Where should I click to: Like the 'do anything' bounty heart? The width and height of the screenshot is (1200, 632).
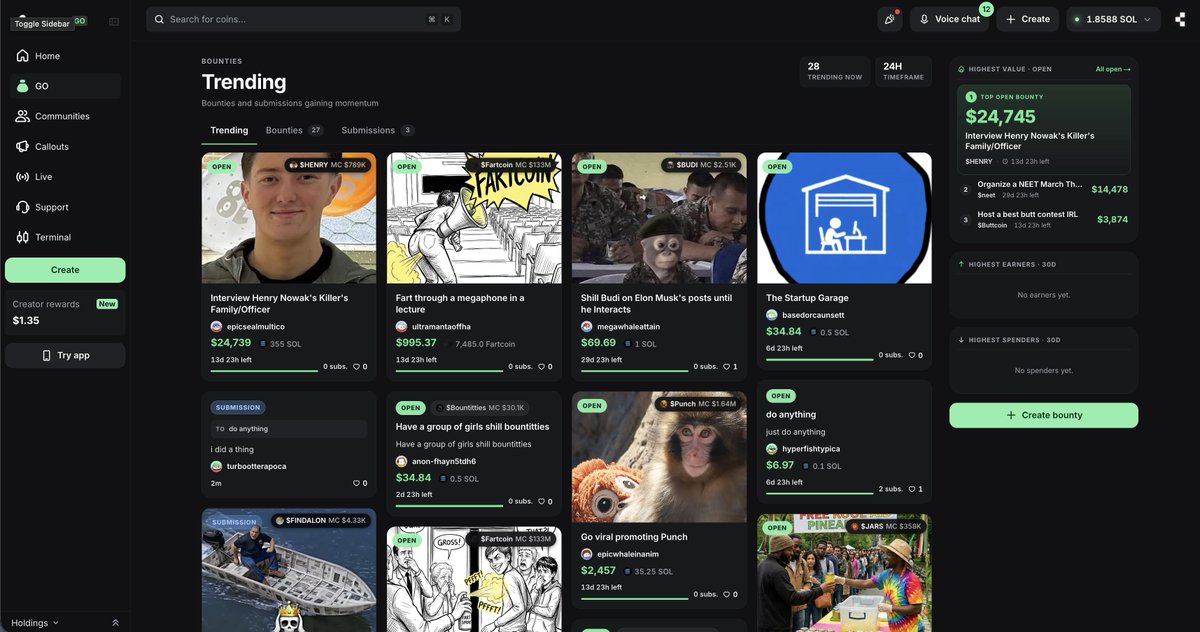(915, 489)
